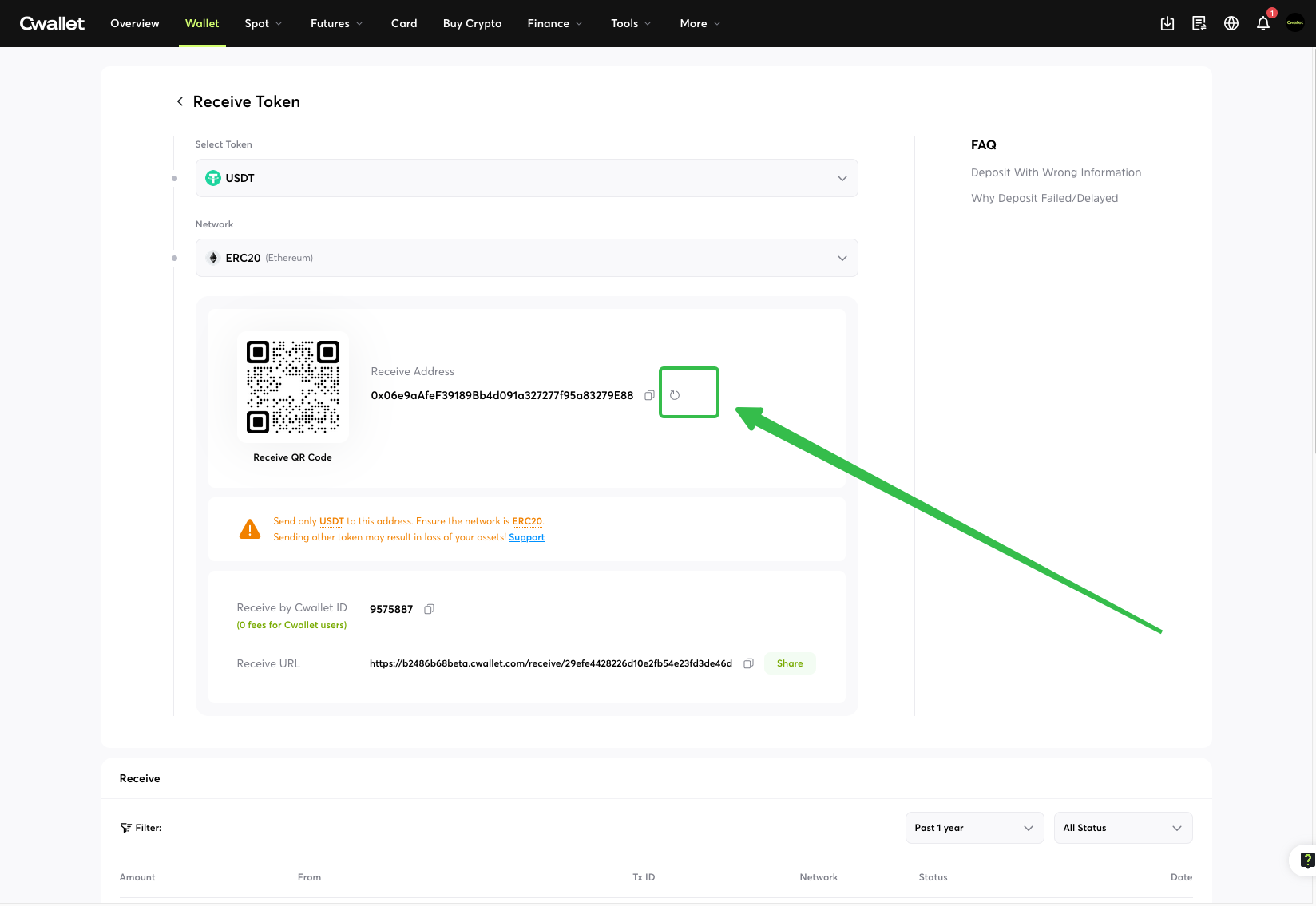This screenshot has height=906, width=1316.
Task: Open the All Status dropdown
Action: coord(1122,828)
